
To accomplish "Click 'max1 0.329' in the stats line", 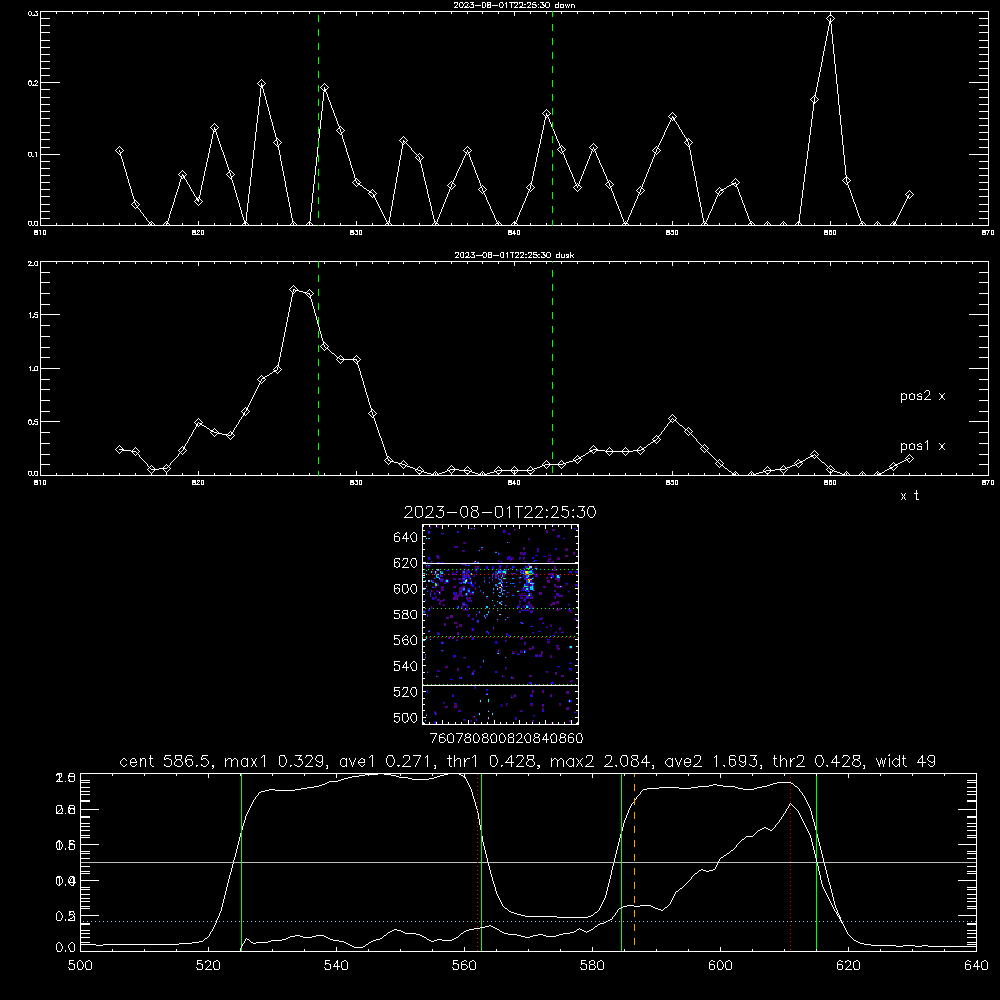I will (274, 761).
